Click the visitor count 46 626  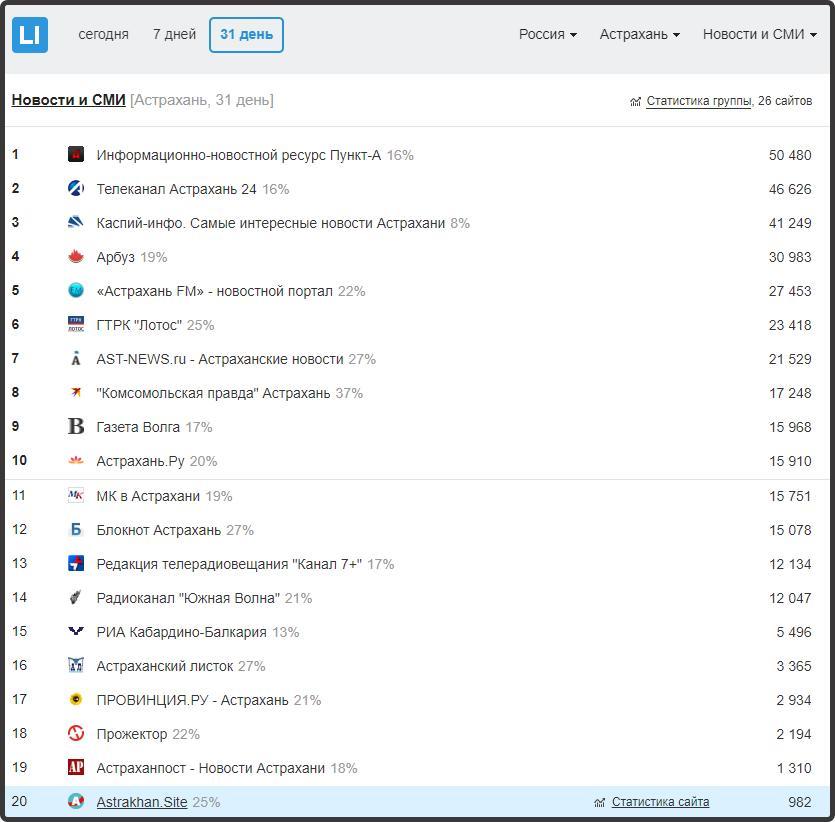click(790, 189)
